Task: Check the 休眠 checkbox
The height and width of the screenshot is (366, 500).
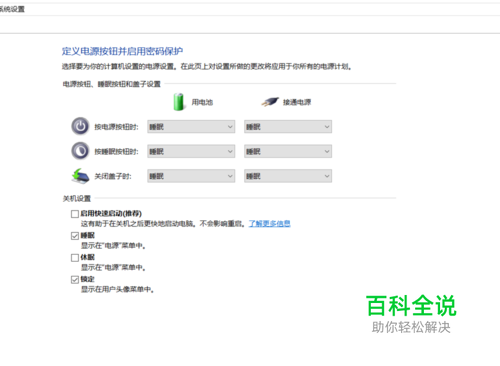Action: 75,258
